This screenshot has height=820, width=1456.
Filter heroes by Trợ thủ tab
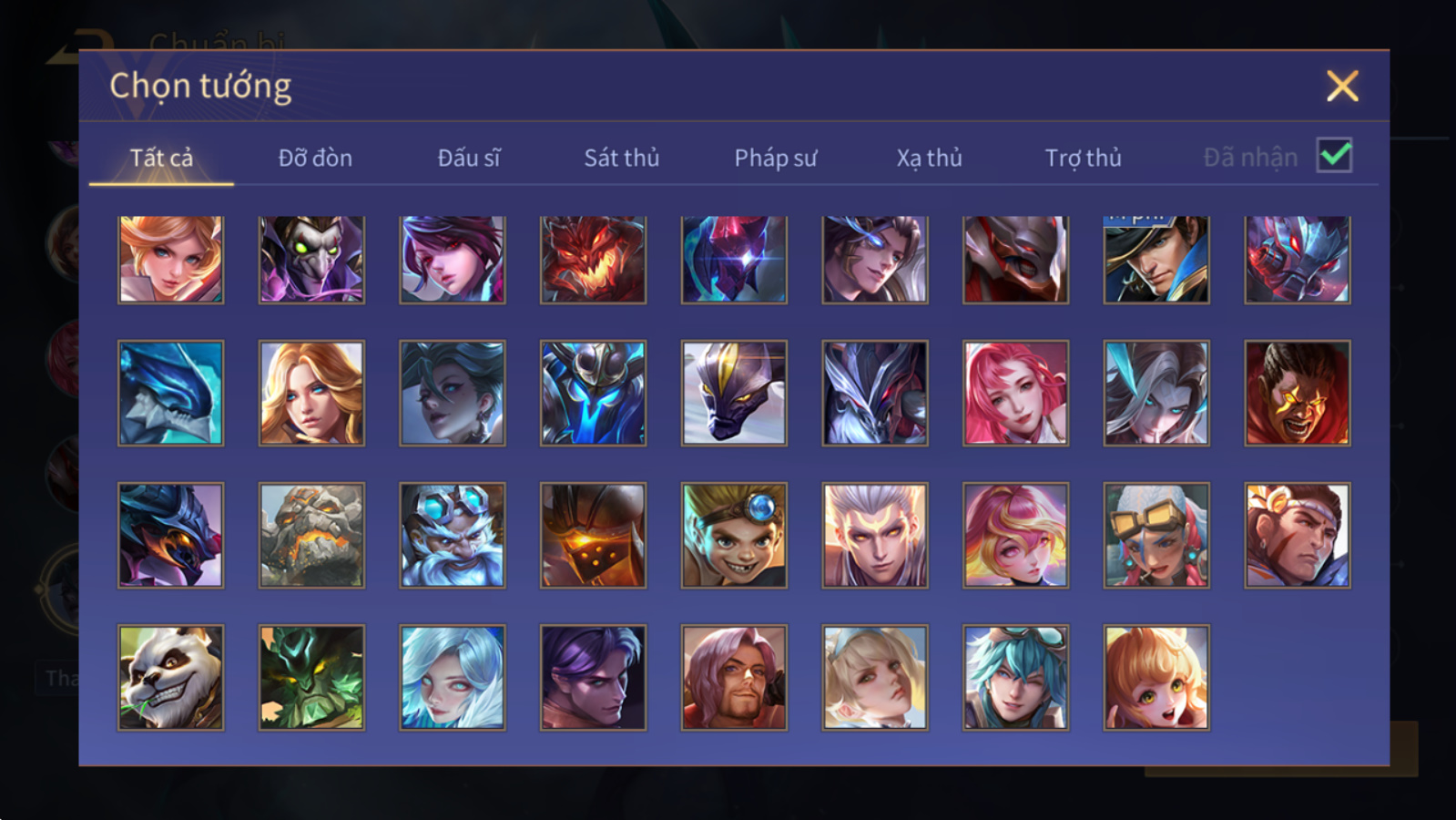coord(1083,158)
